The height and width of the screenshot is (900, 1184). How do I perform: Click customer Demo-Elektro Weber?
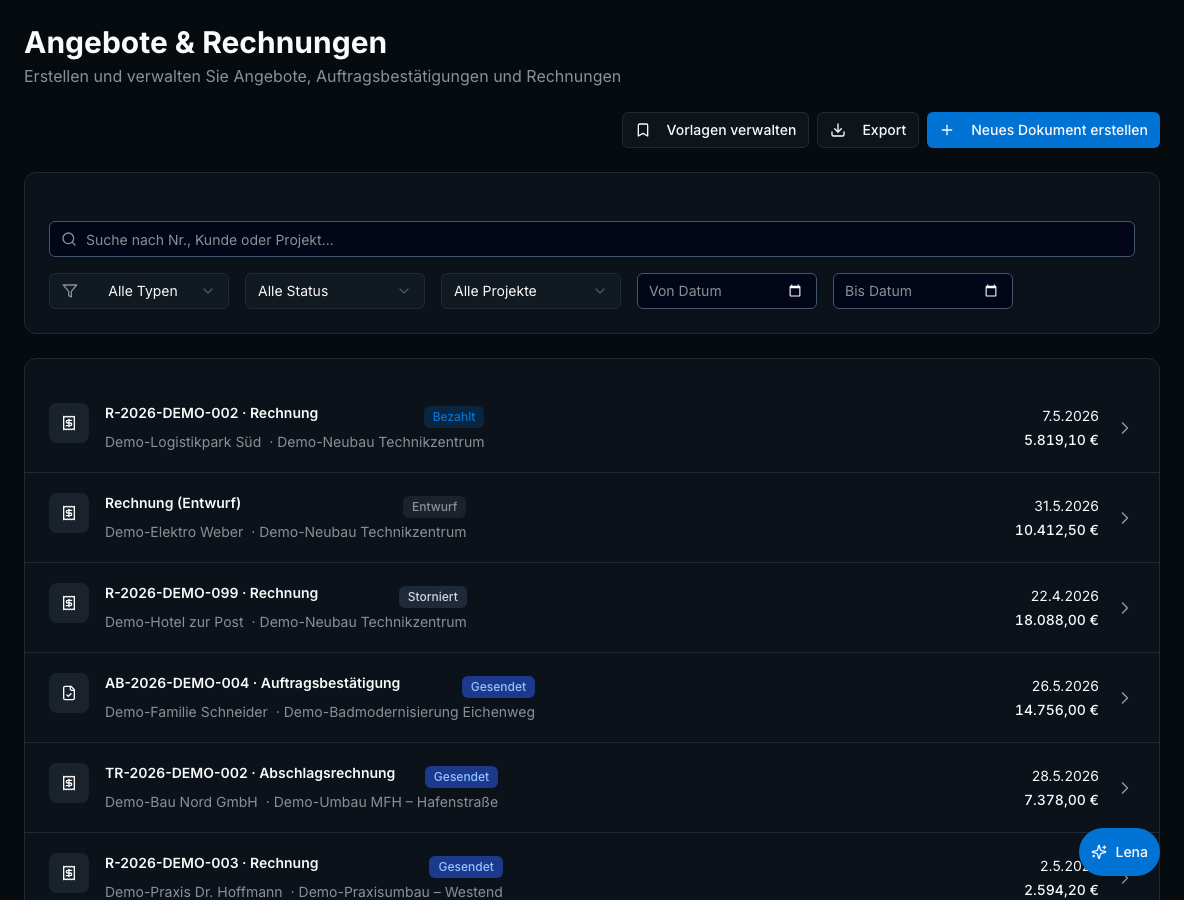[x=174, y=532]
